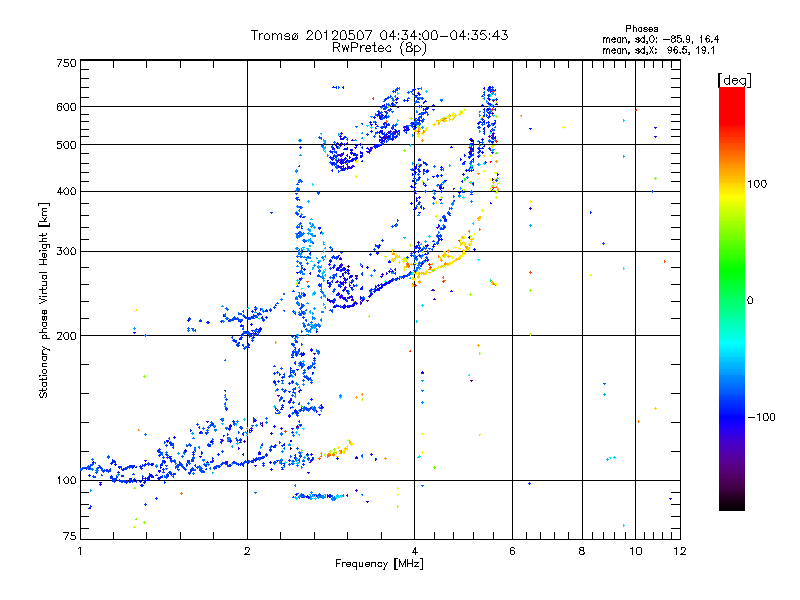
Task: Click the 'Phases' header text
Action: (x=642, y=29)
